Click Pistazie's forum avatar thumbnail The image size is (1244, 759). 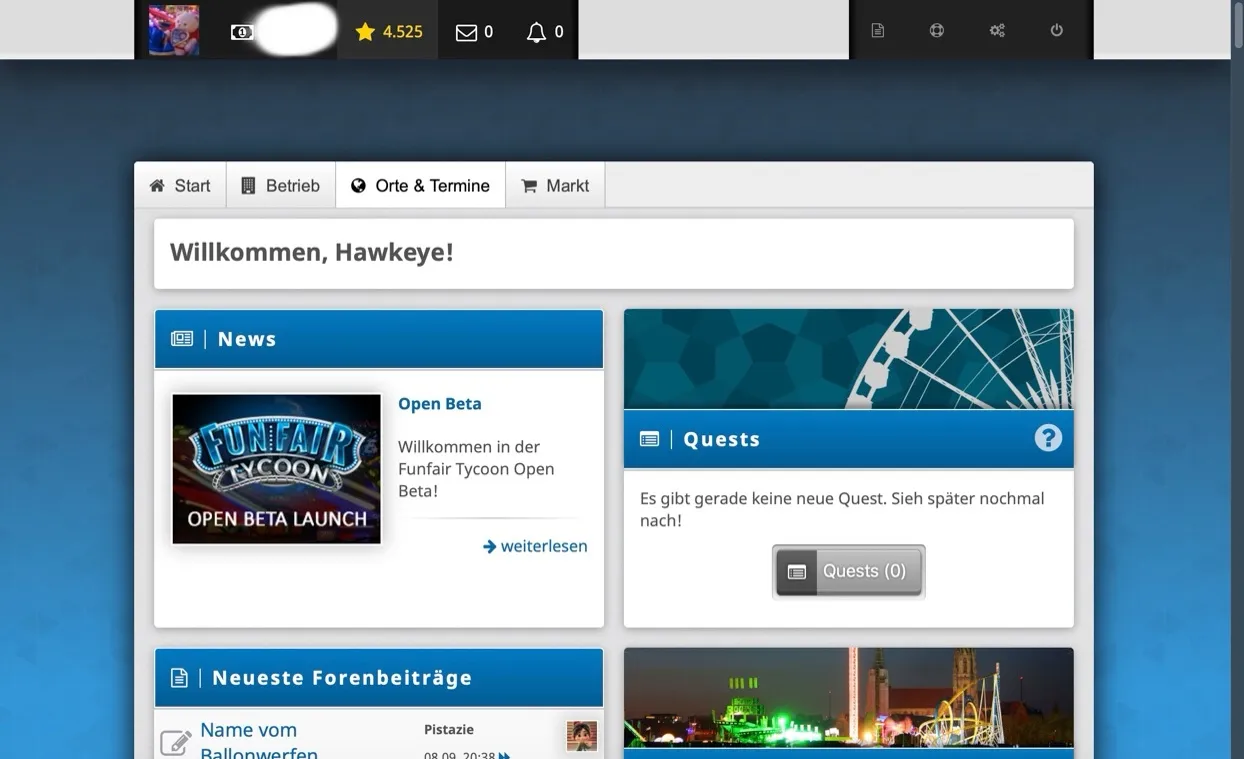point(581,736)
